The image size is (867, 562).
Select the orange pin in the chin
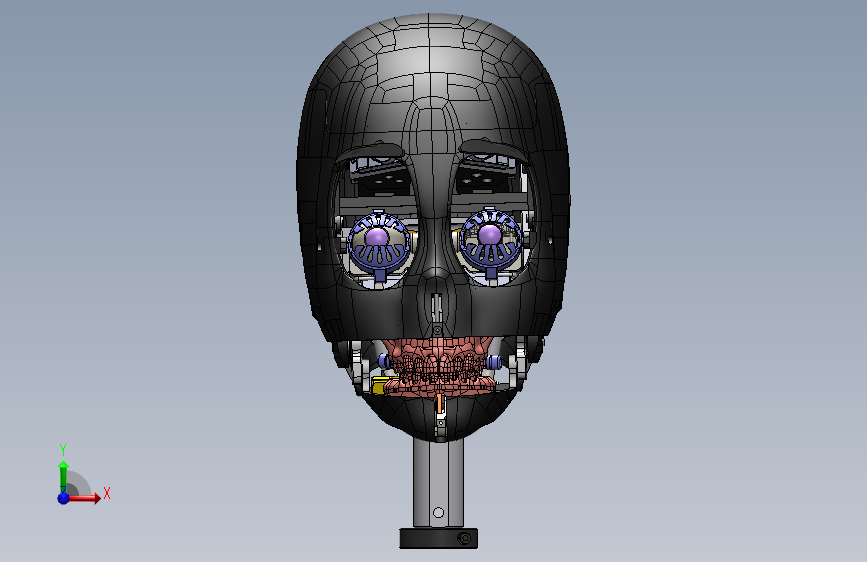(x=439, y=403)
